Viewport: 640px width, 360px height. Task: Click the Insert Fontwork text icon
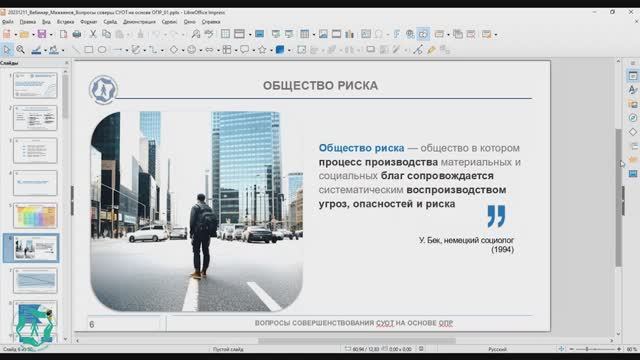(x=397, y=34)
